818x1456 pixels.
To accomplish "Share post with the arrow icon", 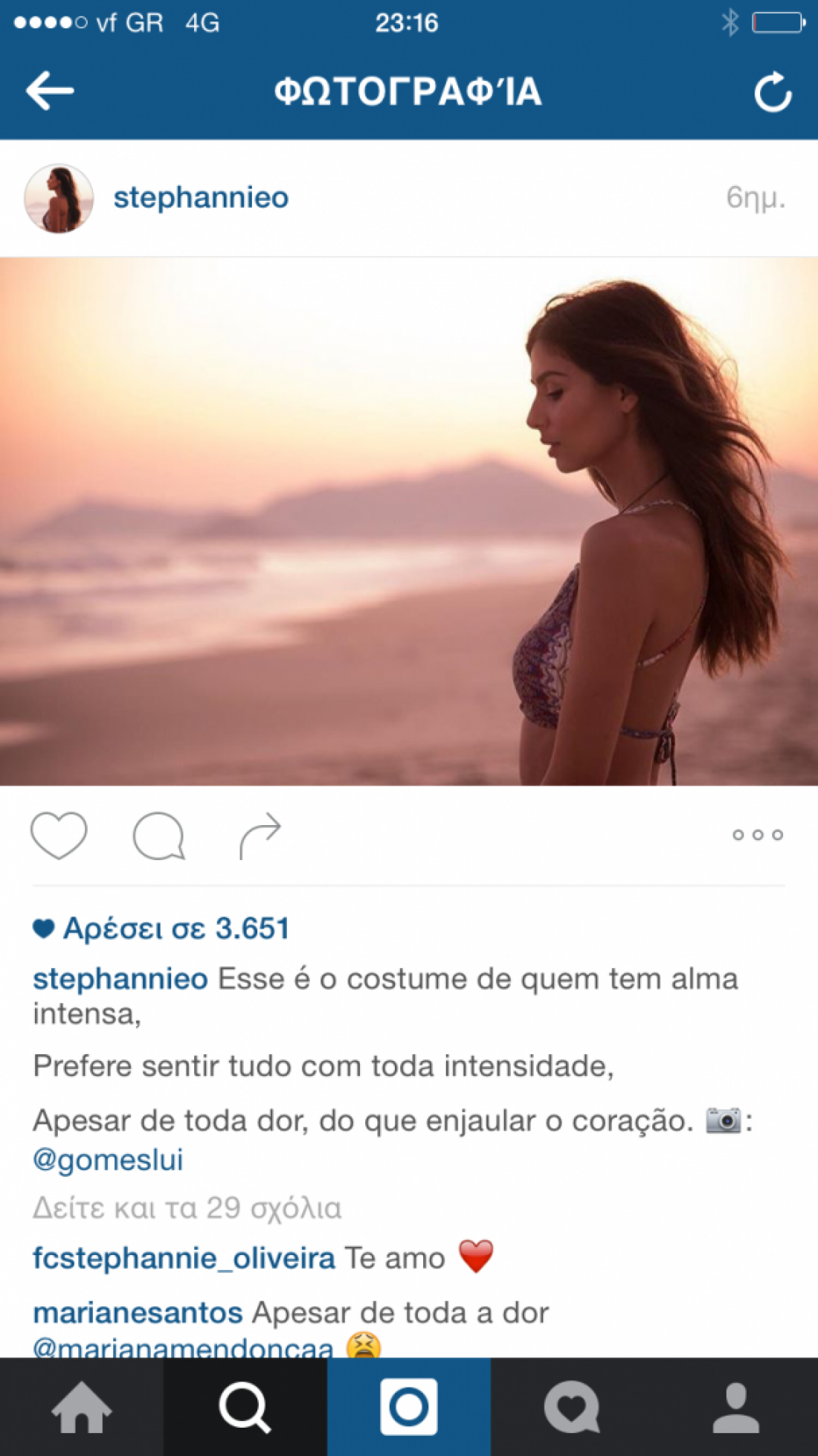I will [260, 836].
